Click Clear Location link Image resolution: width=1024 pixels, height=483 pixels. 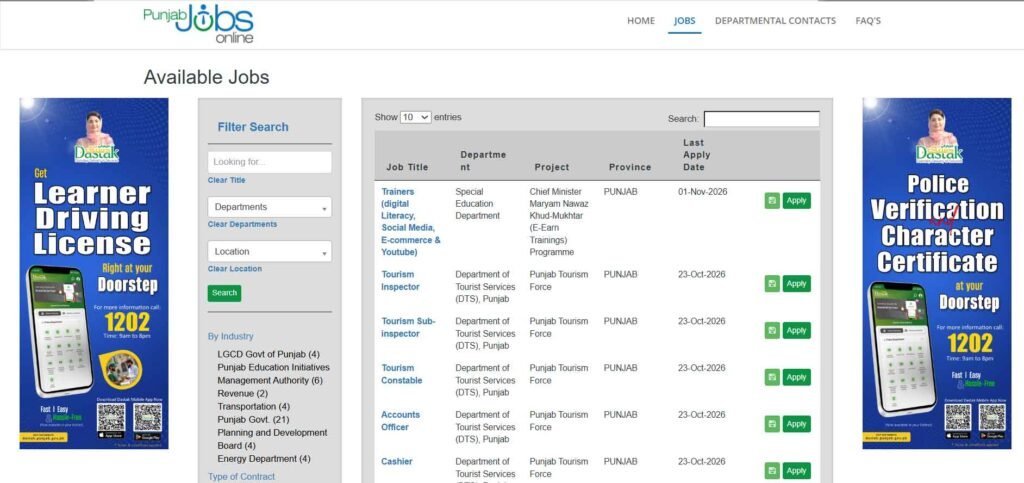coord(234,269)
